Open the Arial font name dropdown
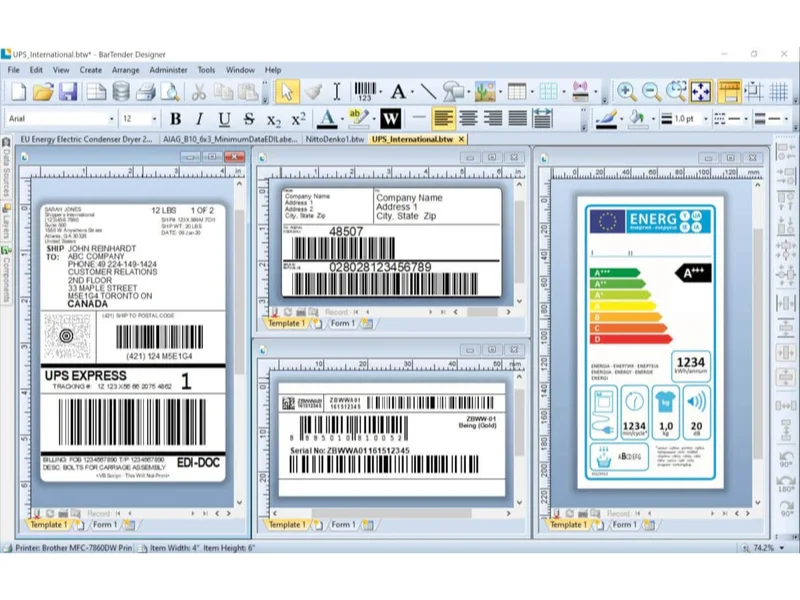The width and height of the screenshot is (800, 600). pyautogui.click(x=111, y=119)
